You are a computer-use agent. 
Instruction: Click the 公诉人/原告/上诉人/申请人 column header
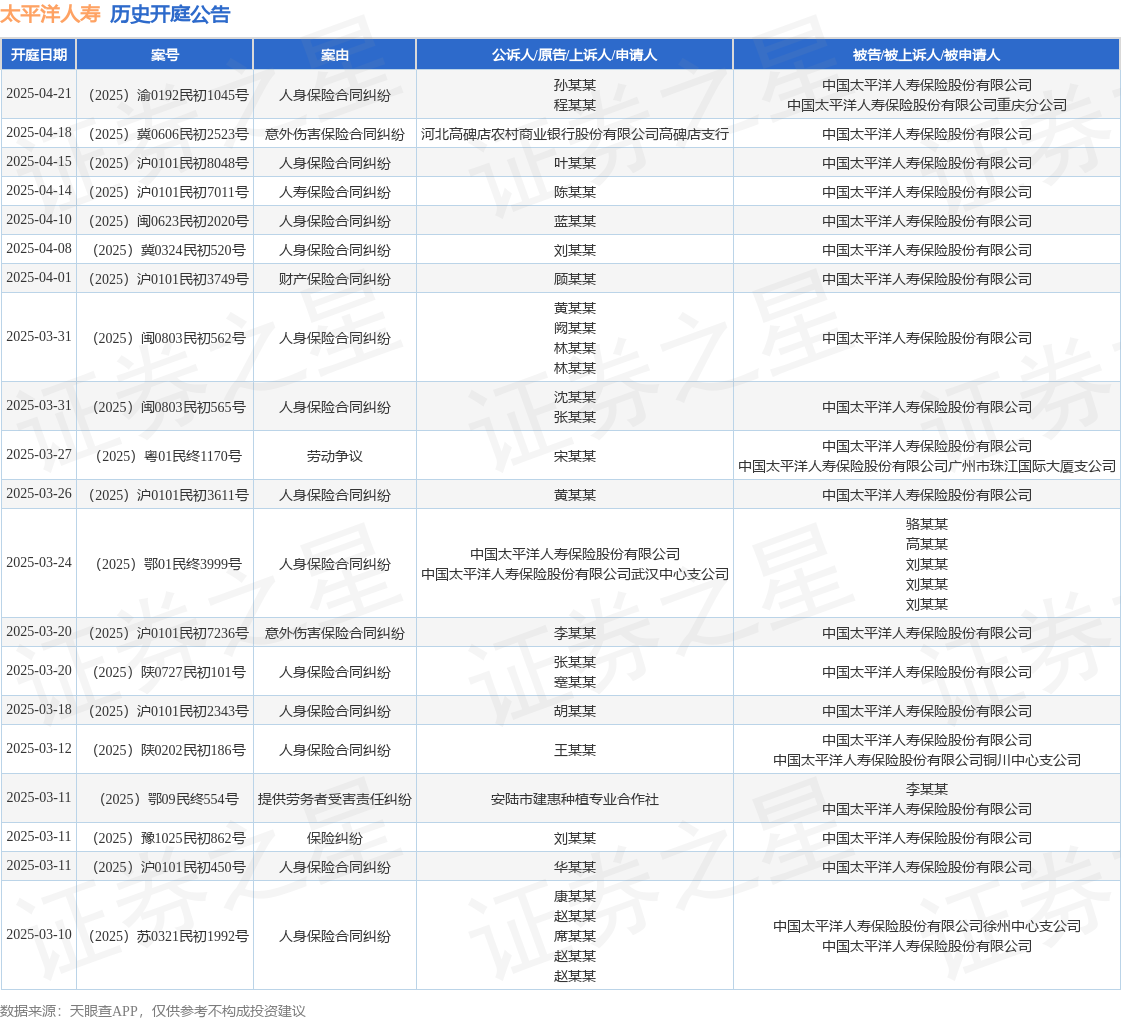point(574,55)
